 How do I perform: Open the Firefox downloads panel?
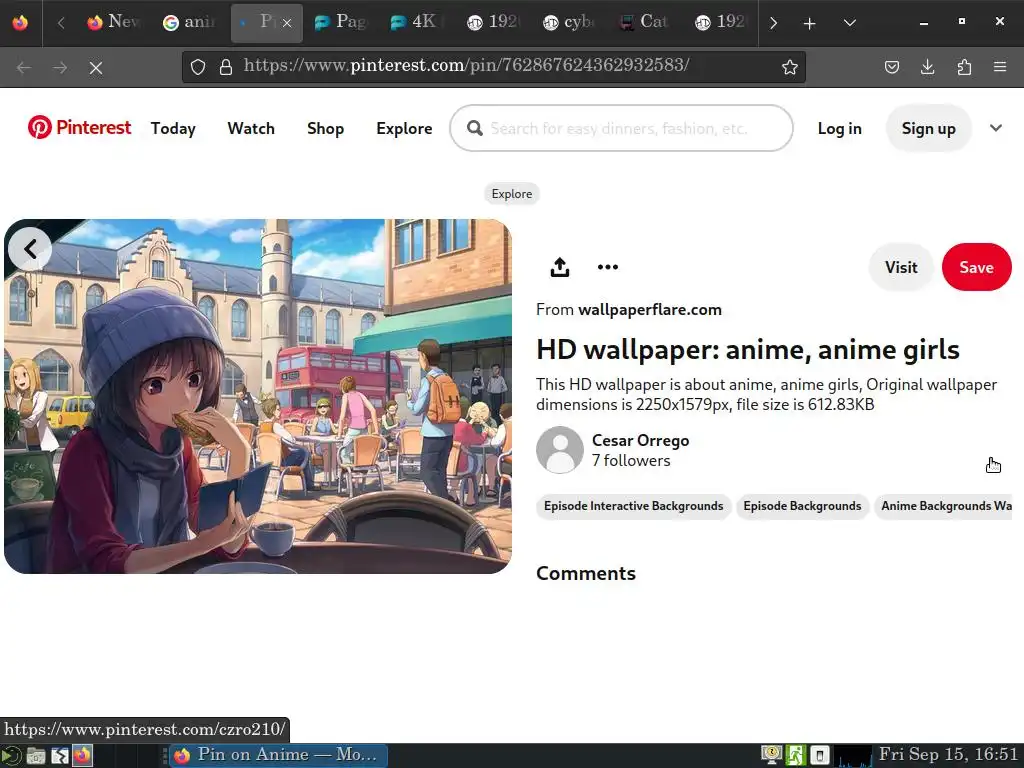927,67
